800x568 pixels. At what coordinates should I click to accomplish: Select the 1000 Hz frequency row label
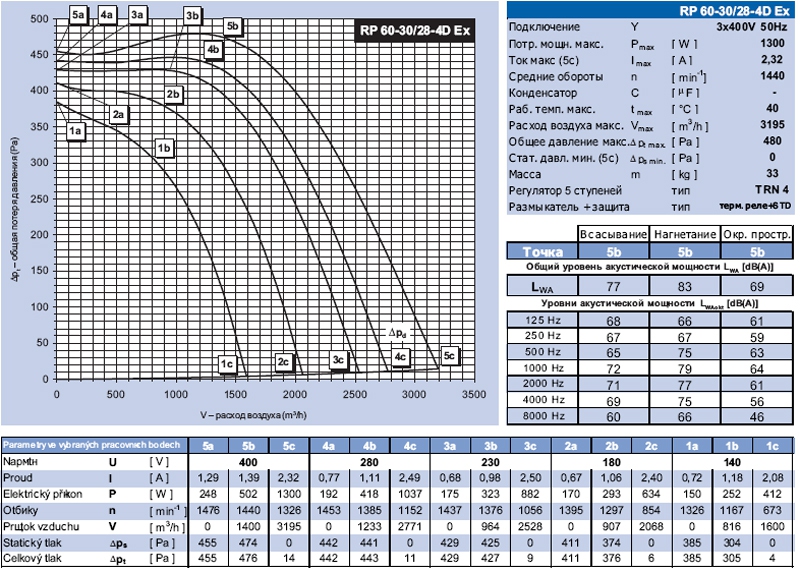[543, 367]
